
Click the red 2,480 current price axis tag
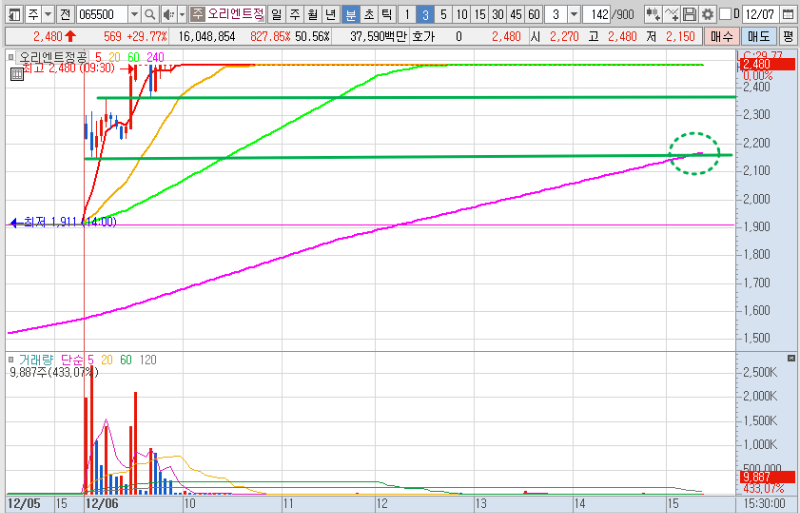coord(768,64)
